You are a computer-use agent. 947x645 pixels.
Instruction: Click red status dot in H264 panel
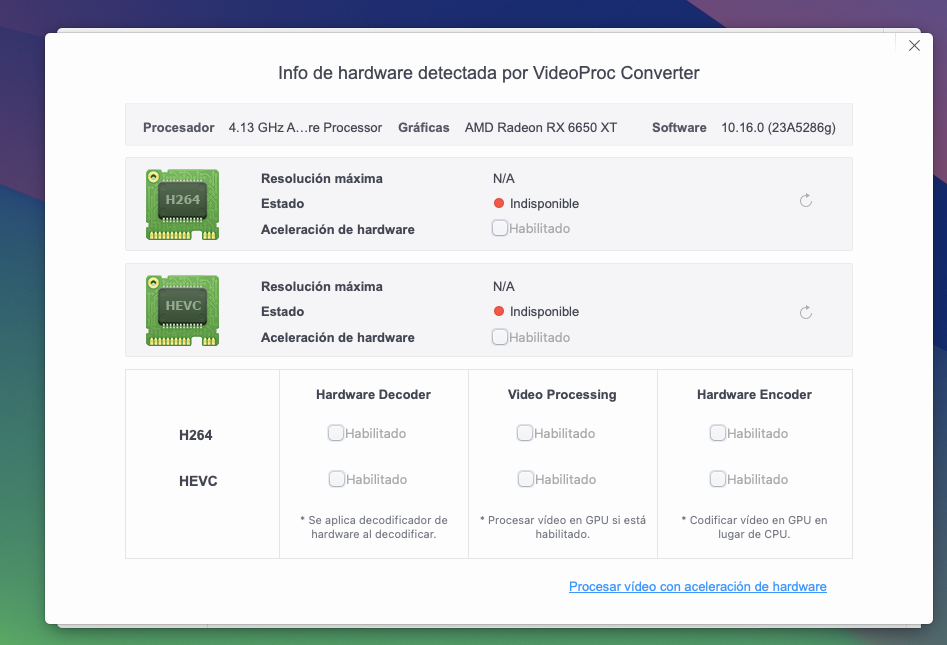coord(499,204)
